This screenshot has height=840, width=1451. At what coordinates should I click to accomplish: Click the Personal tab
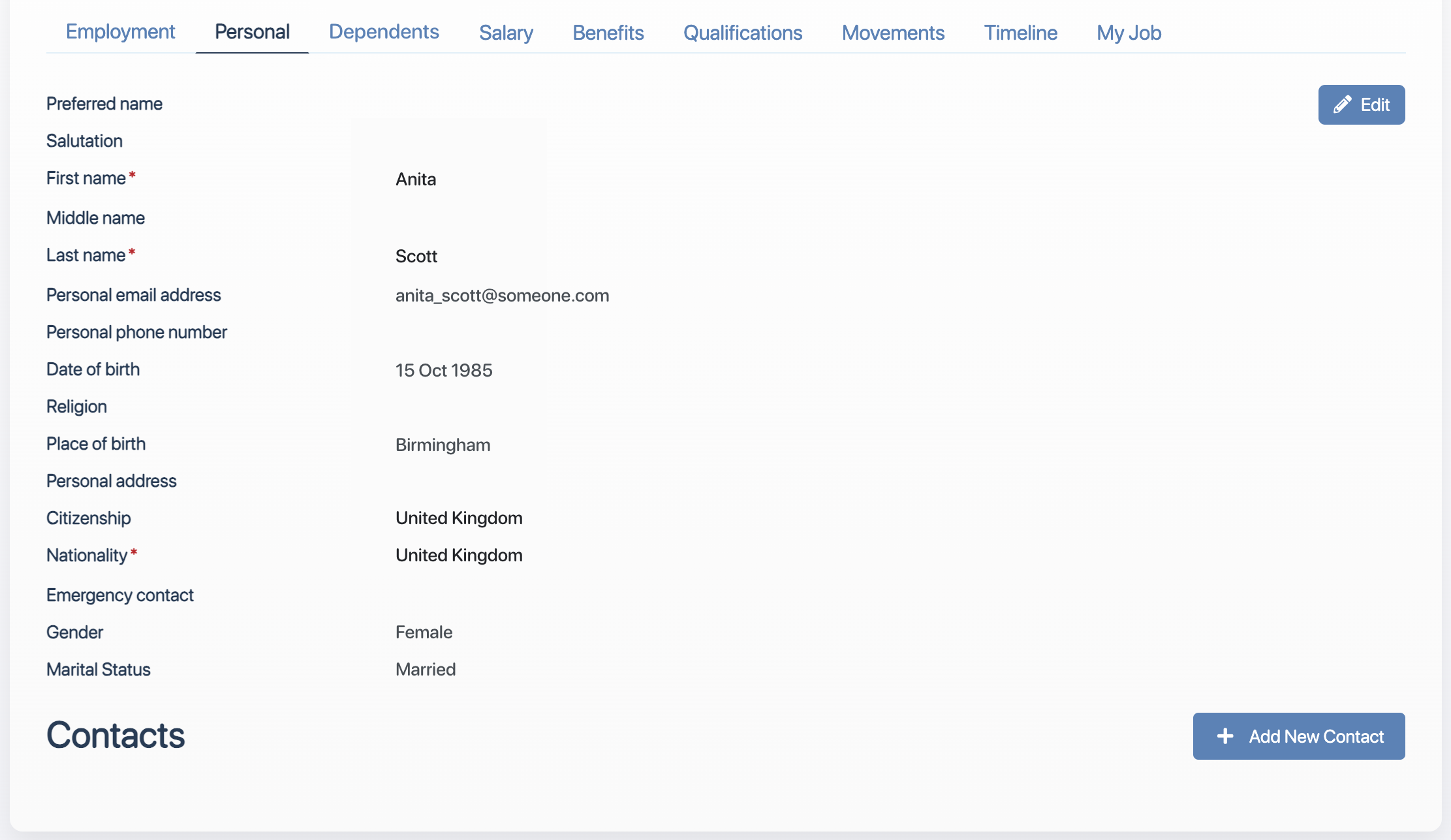[252, 31]
